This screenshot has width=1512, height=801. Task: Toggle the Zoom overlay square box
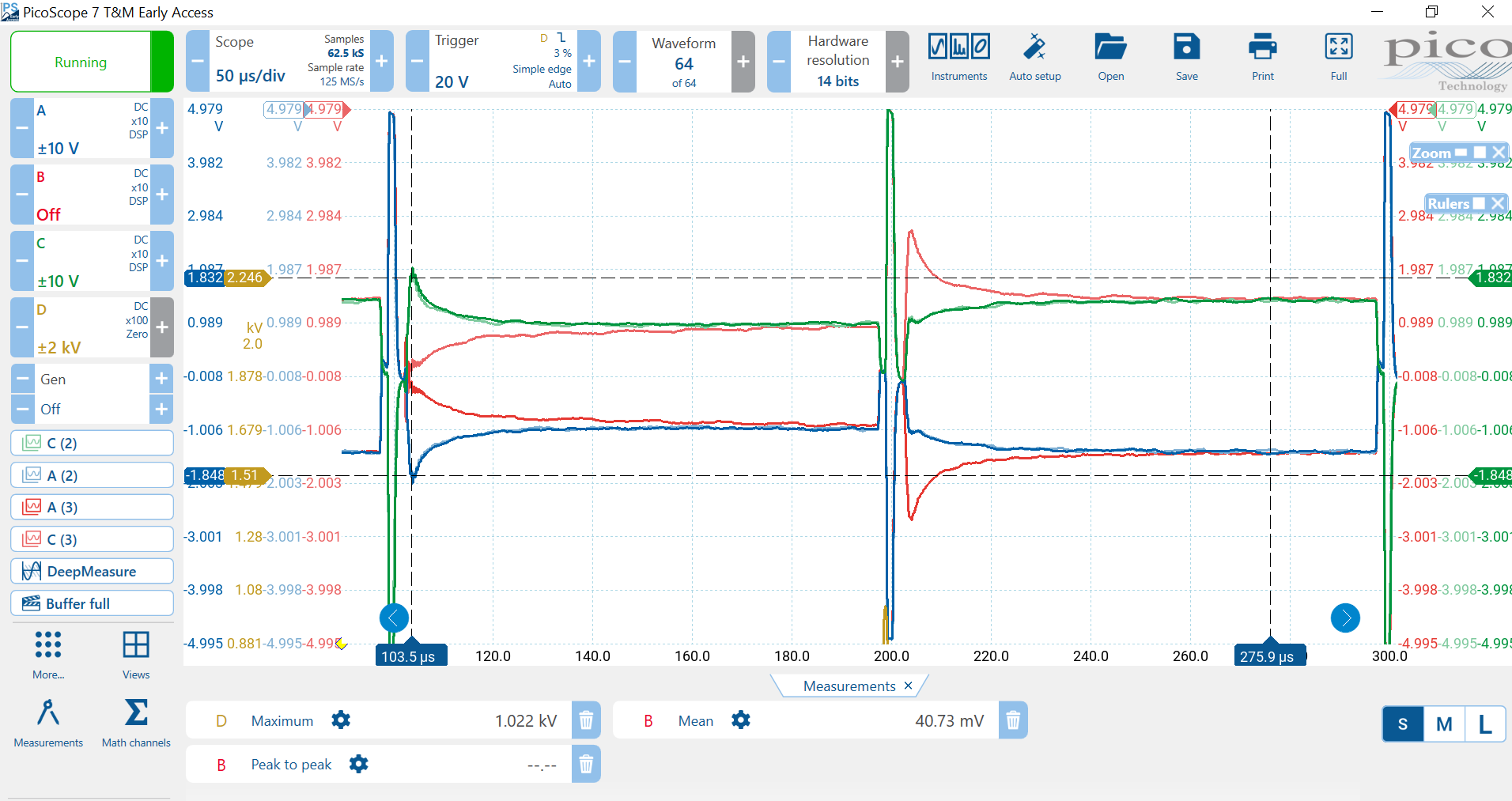(x=1480, y=153)
